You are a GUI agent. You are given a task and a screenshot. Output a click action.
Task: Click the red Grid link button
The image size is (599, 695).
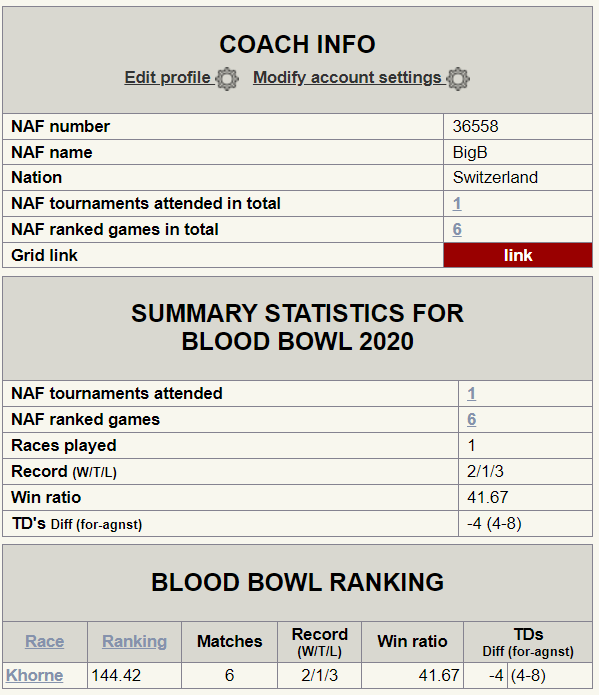pyautogui.click(x=518, y=255)
